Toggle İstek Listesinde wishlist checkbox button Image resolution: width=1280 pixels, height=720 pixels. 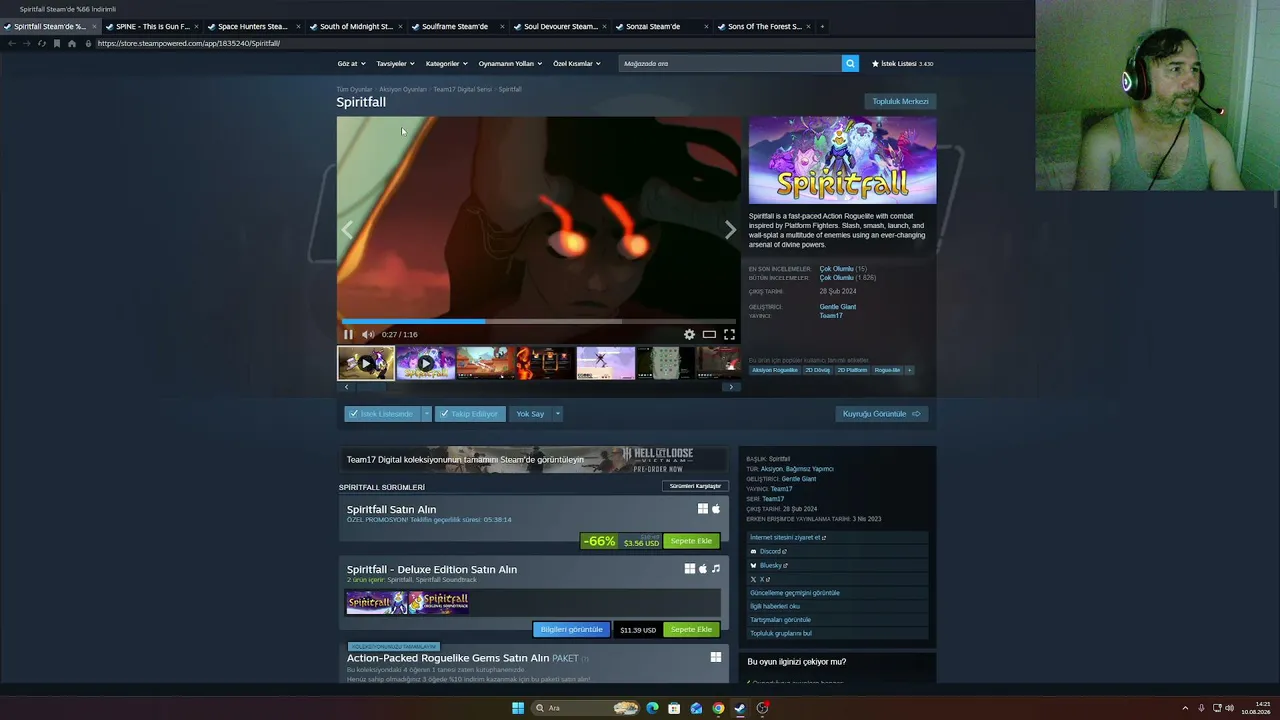click(382, 414)
